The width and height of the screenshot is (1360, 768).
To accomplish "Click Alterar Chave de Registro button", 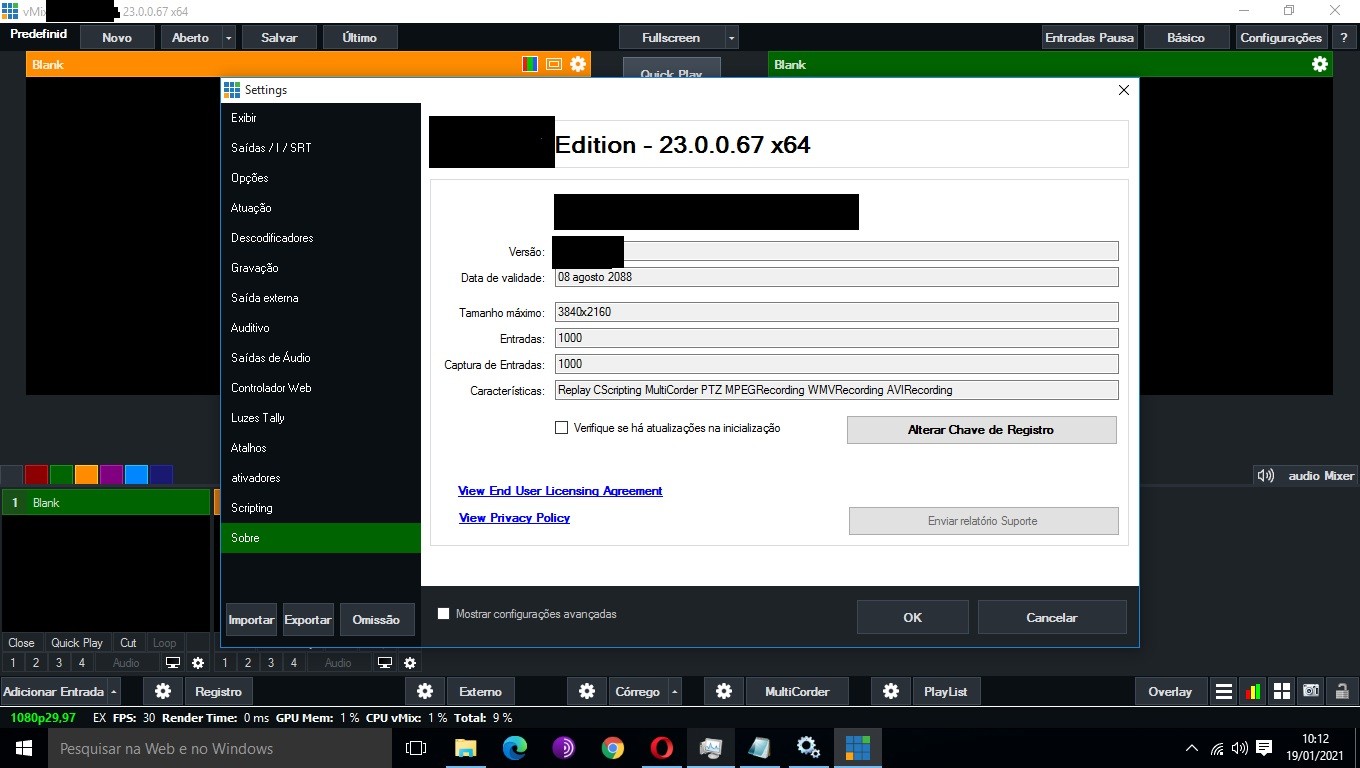I will pos(981,430).
